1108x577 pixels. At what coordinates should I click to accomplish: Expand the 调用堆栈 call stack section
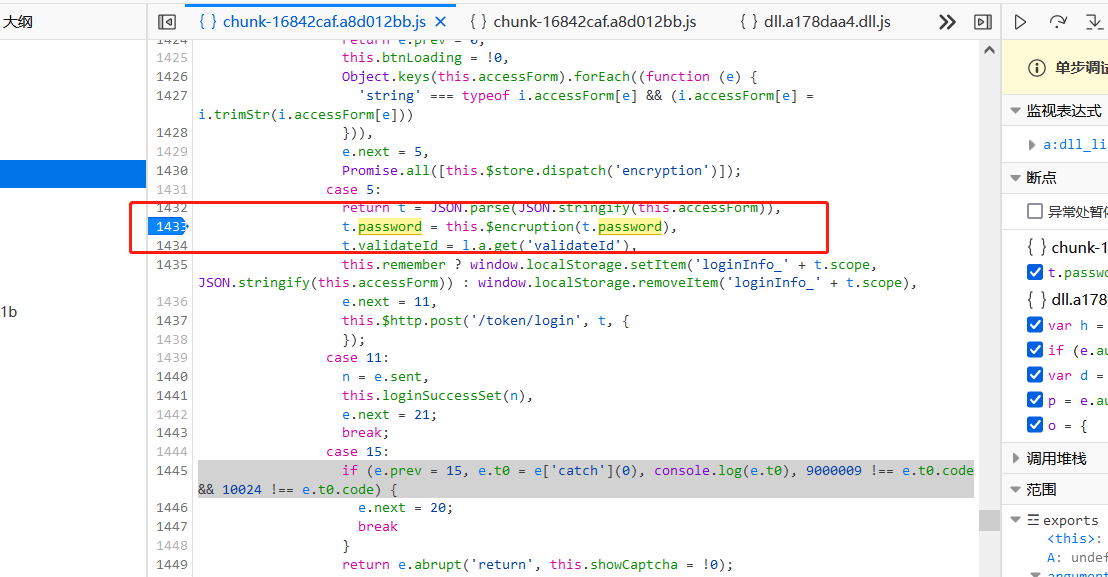point(1015,458)
